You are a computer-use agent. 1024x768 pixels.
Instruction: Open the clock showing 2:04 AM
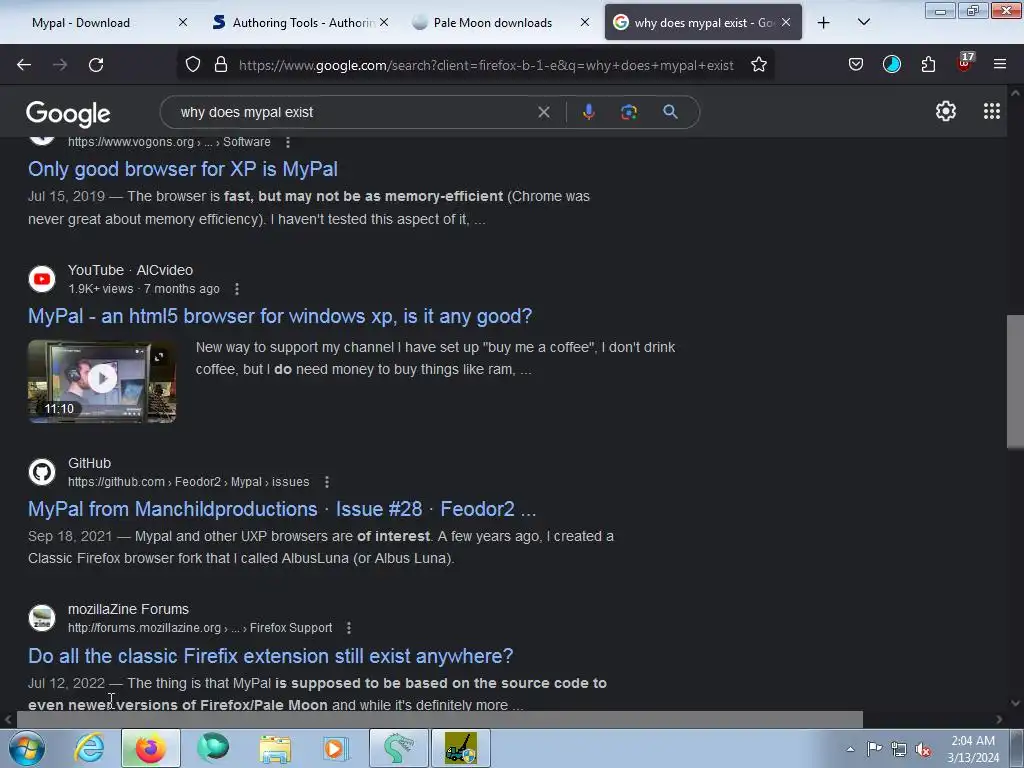tap(972, 749)
